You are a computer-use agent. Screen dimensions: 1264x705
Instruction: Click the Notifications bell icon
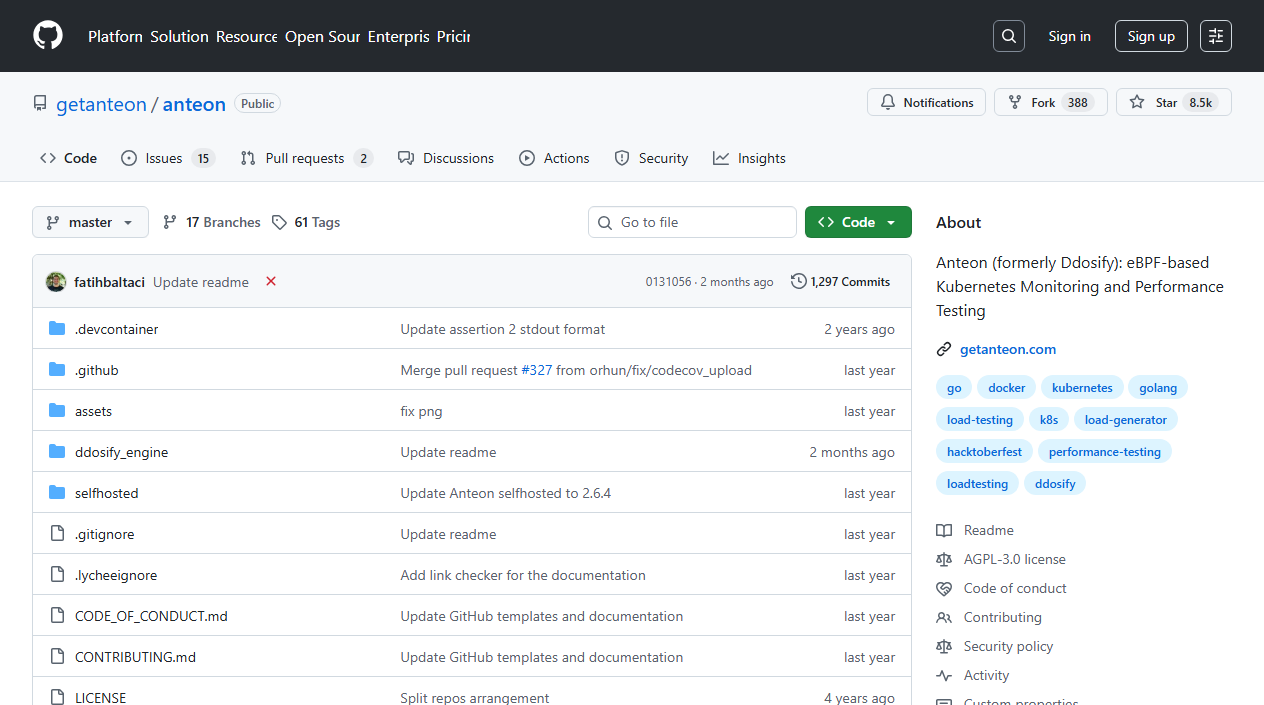(x=888, y=102)
